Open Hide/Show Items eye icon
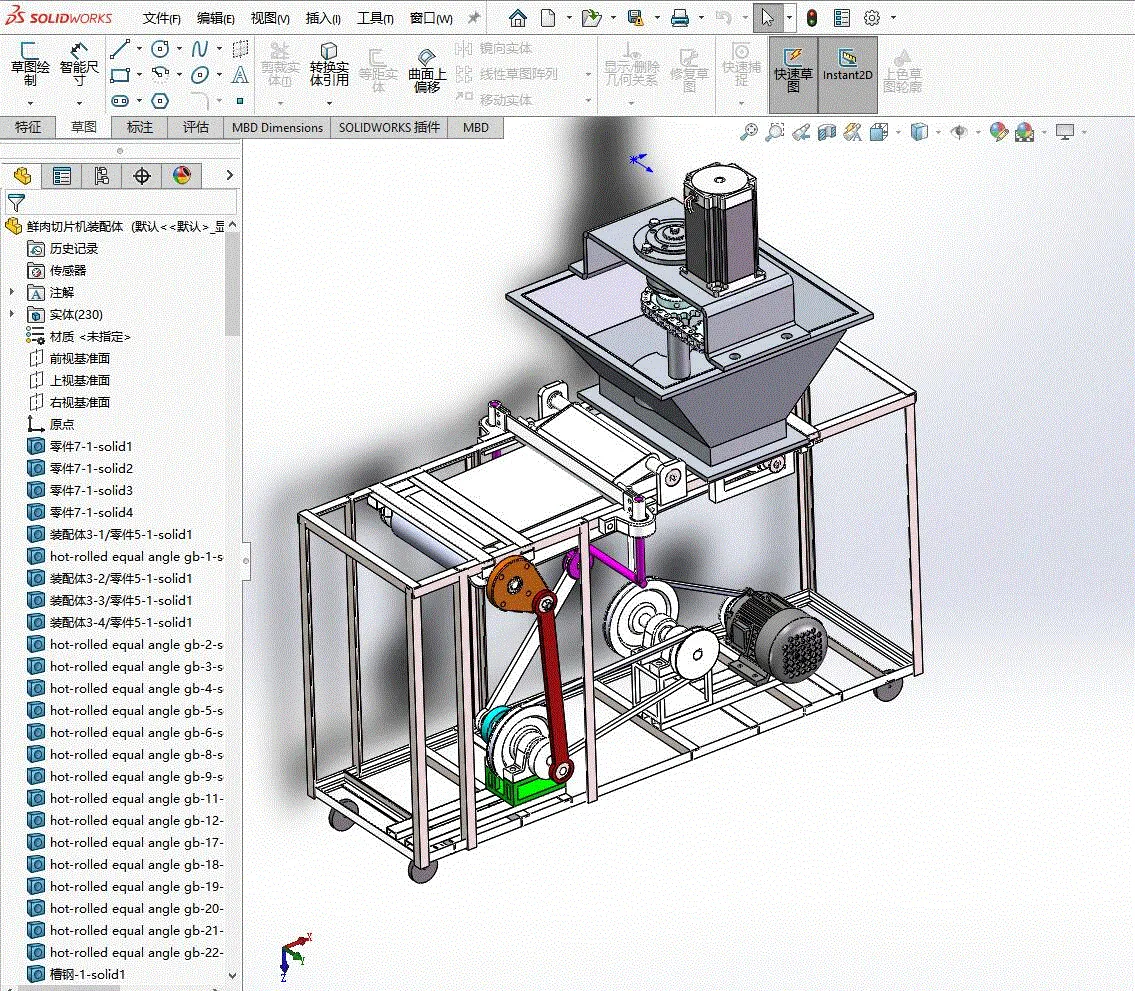Screen dimensions: 1135x991 coord(959,132)
